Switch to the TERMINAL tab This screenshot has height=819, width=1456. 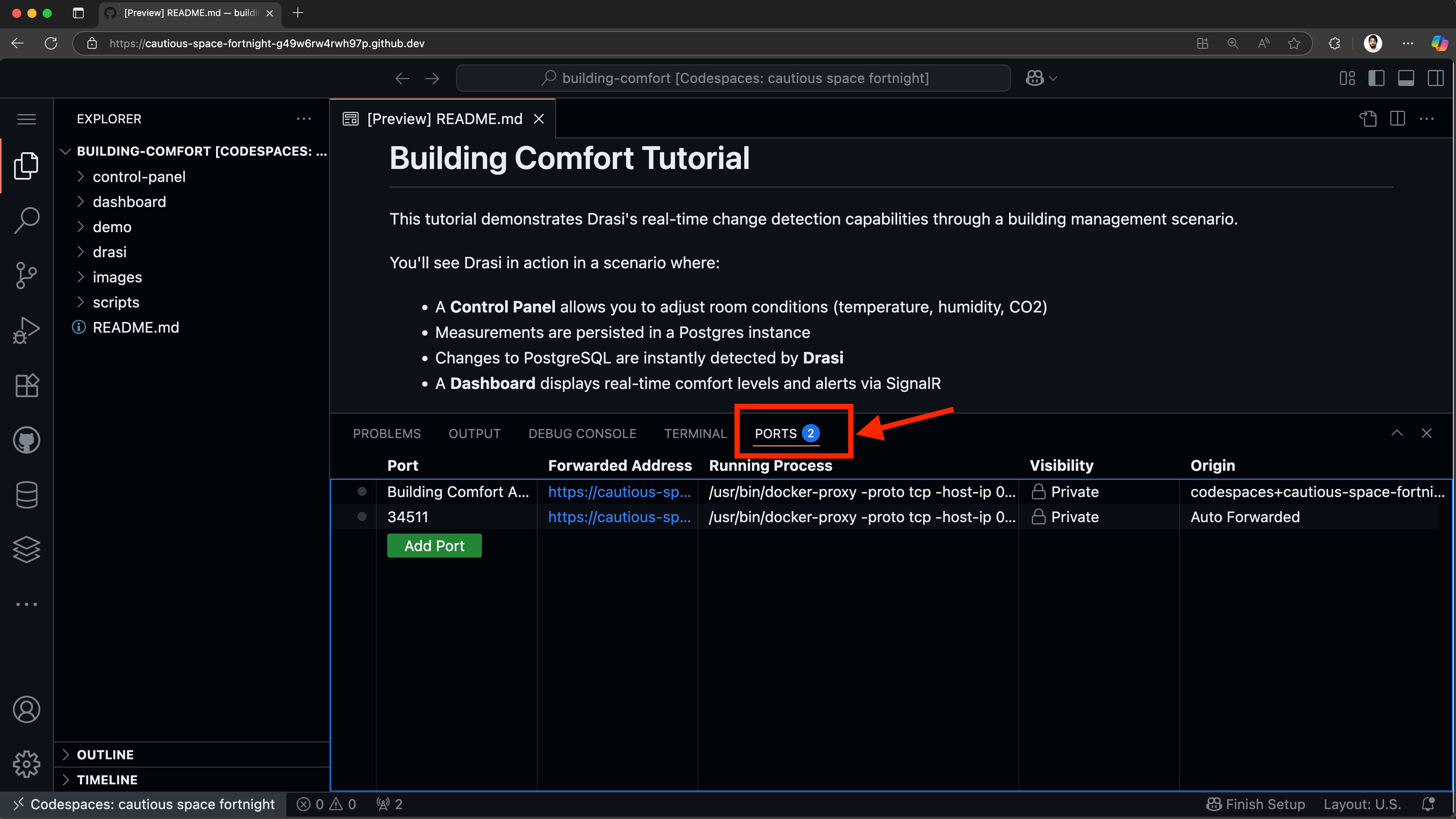695,433
